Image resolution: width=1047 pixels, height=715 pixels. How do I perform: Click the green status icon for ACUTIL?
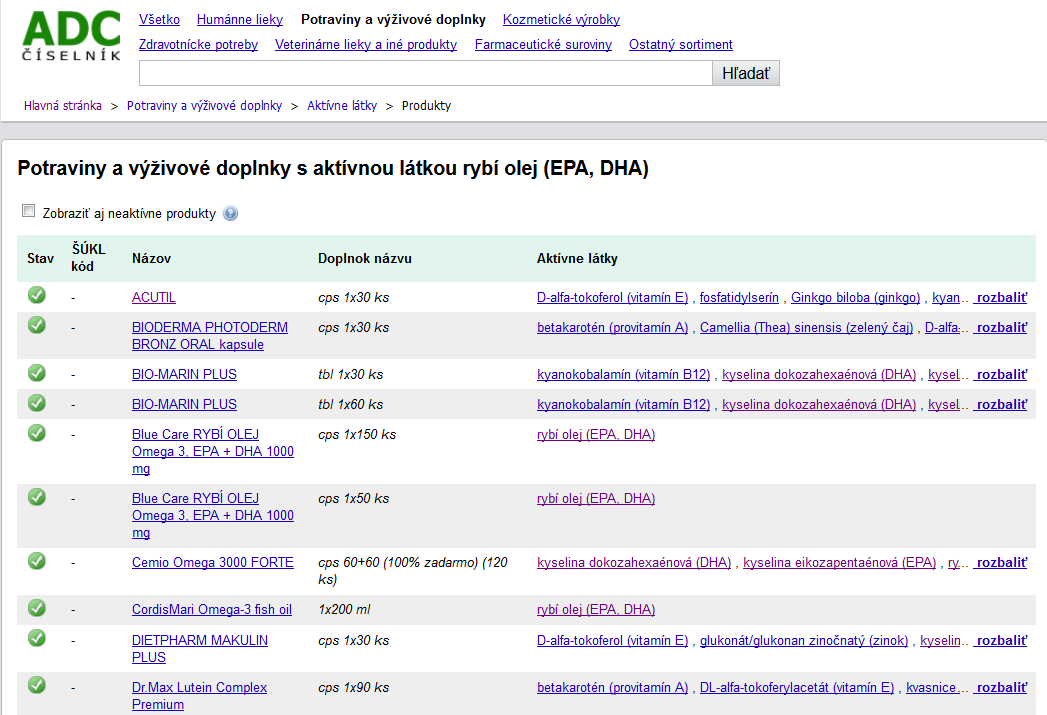pyautogui.click(x=37, y=294)
